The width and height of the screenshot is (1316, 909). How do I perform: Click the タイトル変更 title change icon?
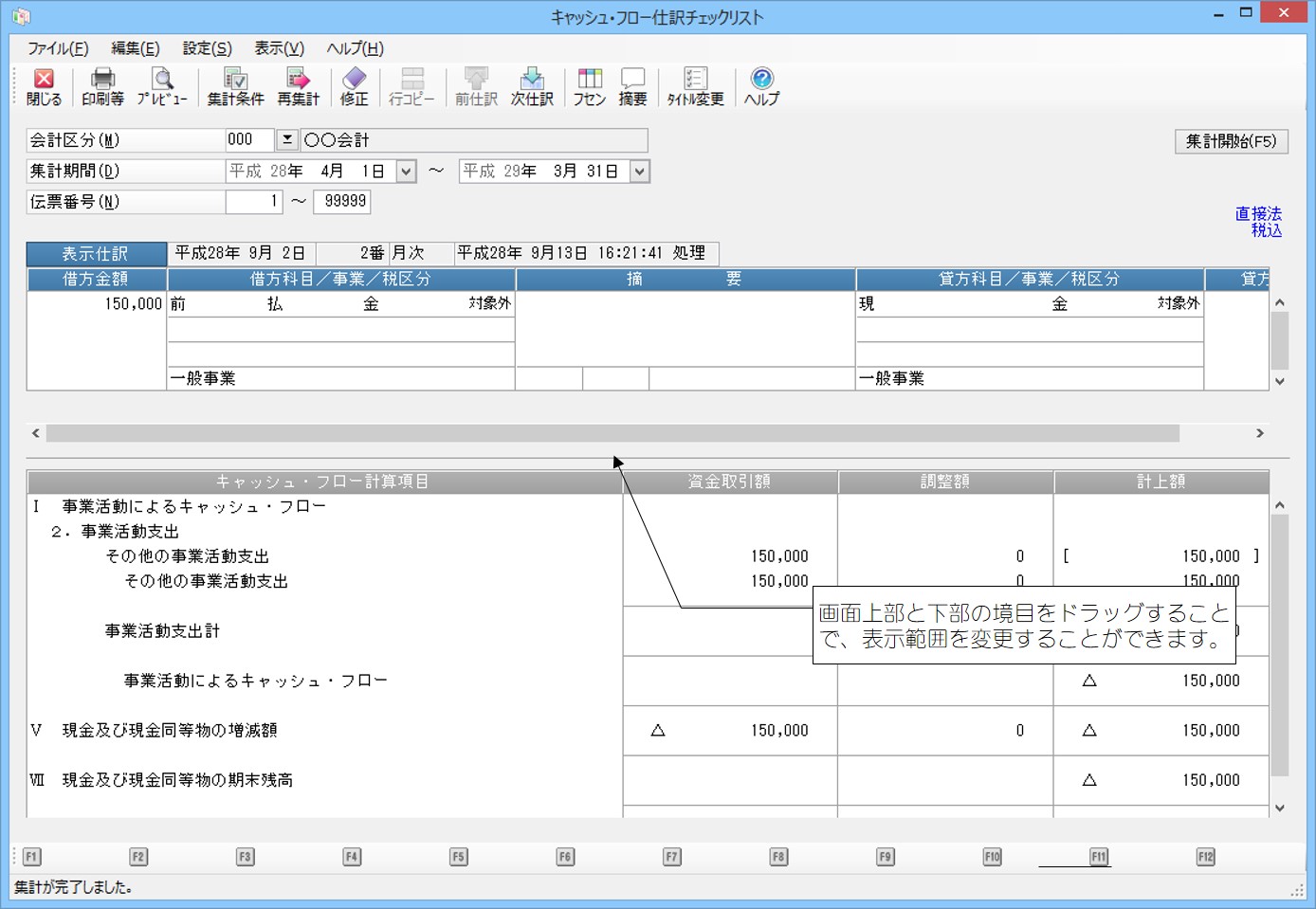[x=695, y=86]
